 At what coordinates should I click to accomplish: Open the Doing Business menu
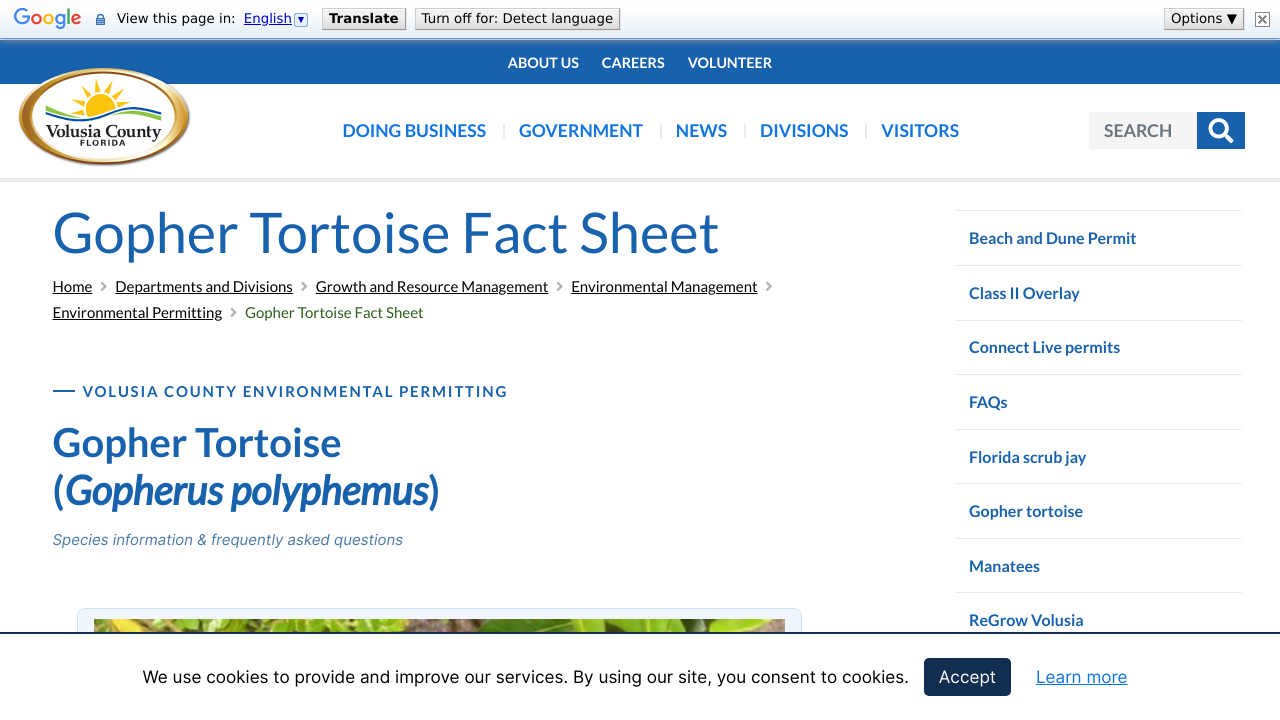click(414, 131)
